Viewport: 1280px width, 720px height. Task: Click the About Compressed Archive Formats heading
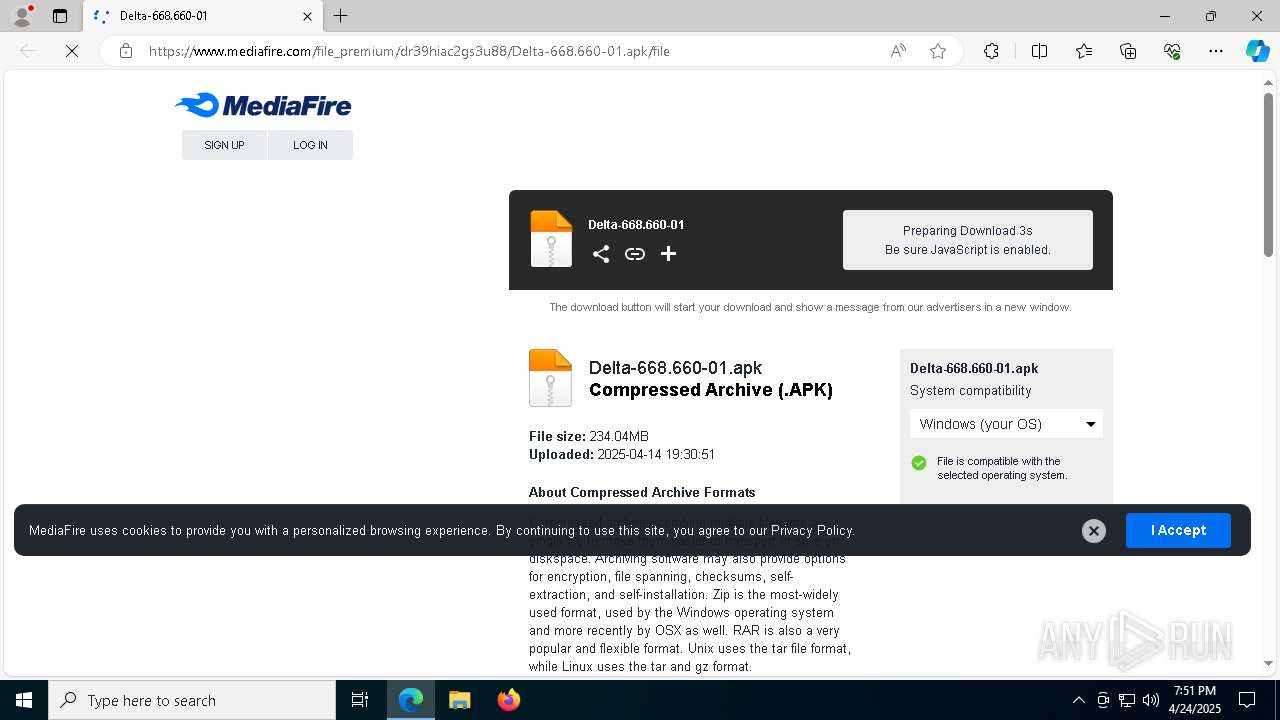(x=642, y=492)
